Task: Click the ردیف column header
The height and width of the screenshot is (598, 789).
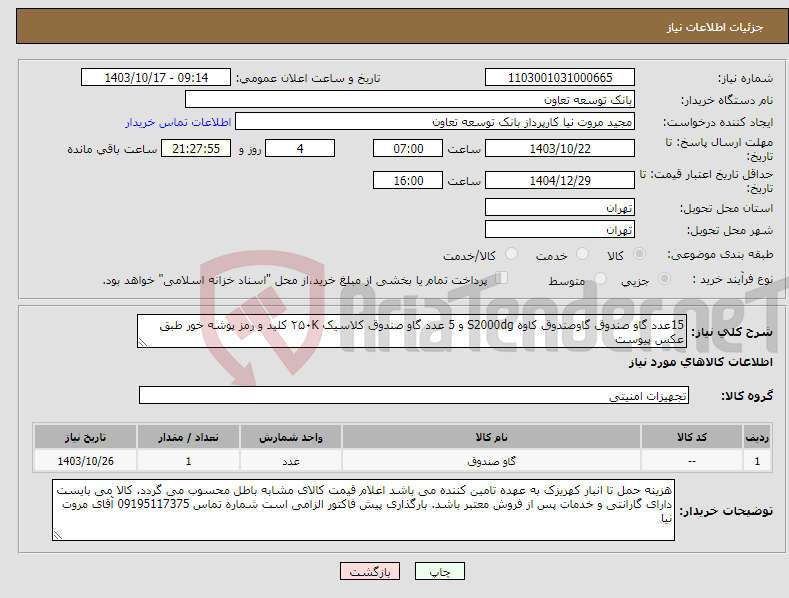Action: tap(757, 437)
